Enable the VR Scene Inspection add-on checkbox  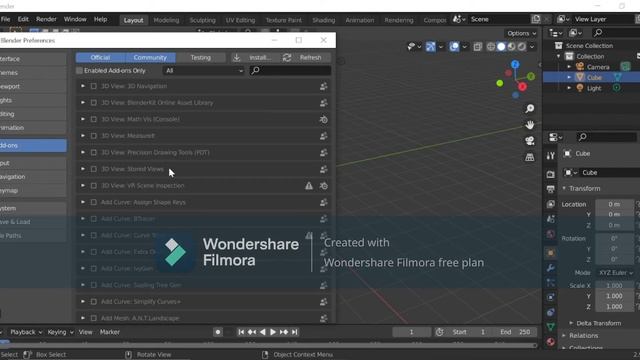tap(94, 186)
